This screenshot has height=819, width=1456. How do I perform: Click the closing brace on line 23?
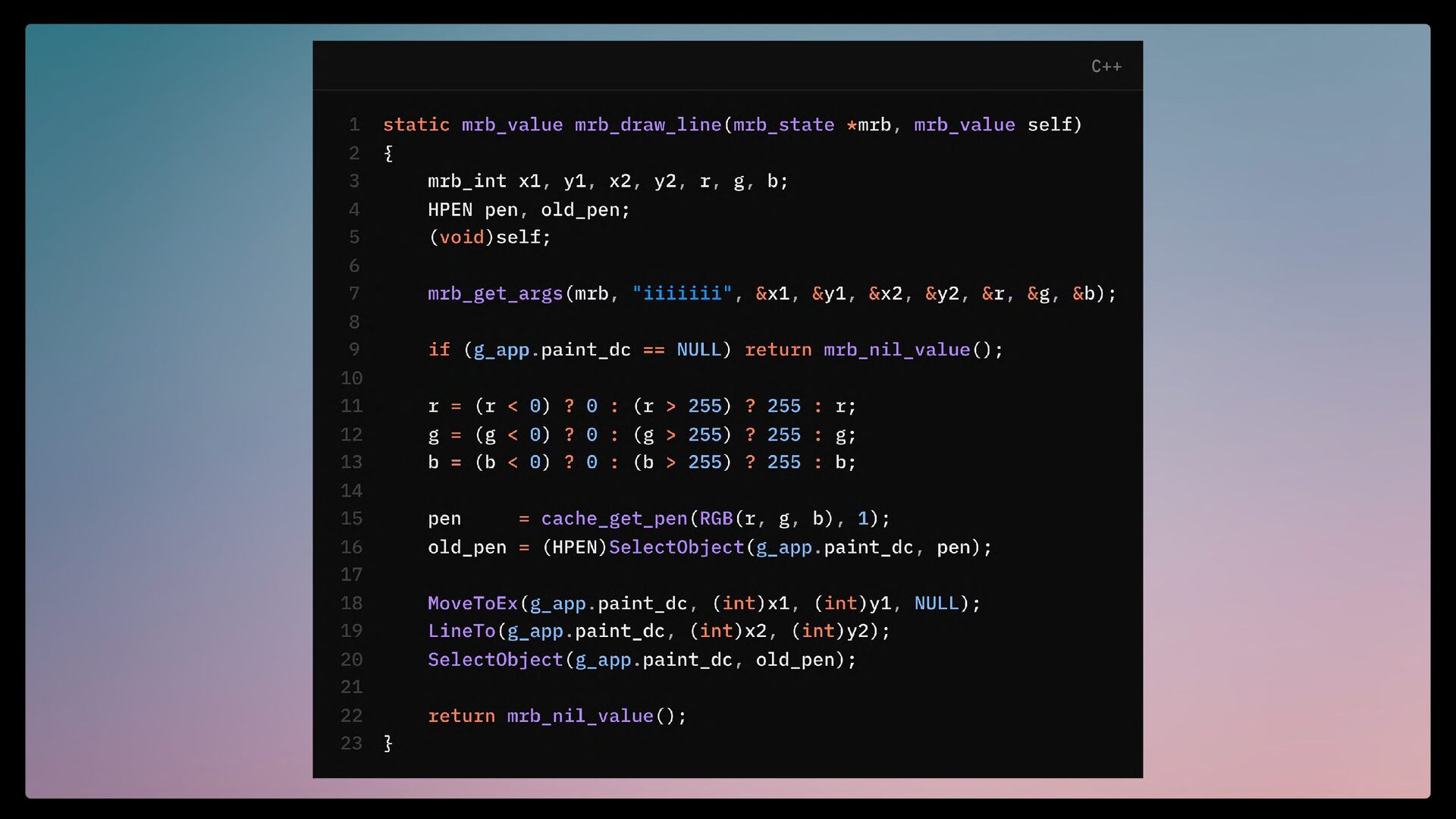click(388, 743)
